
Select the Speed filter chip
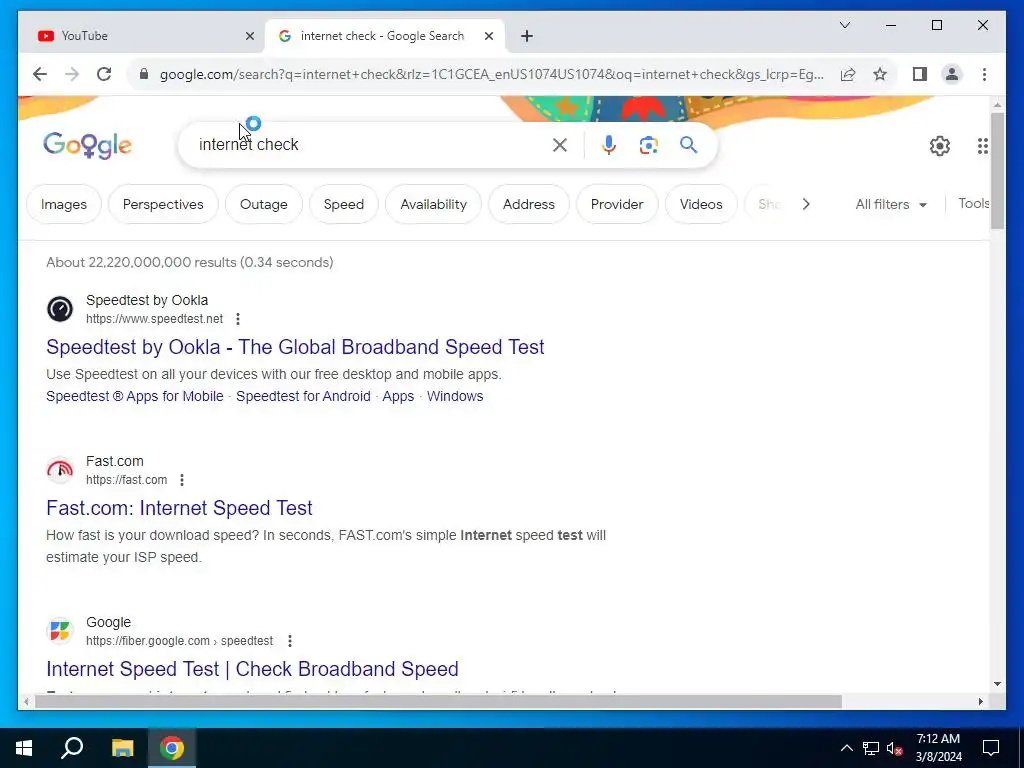pyautogui.click(x=344, y=204)
